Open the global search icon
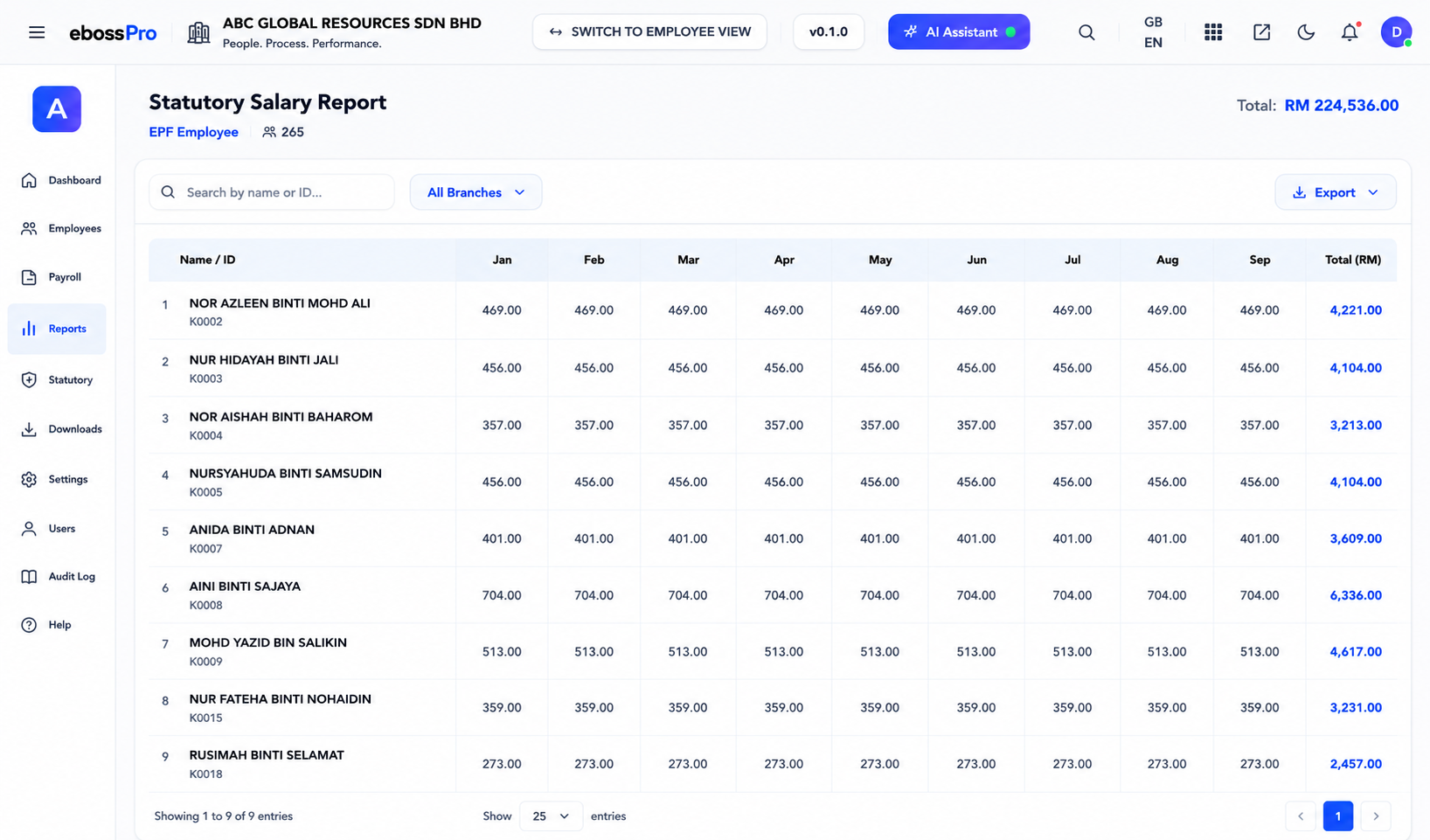 [1086, 32]
